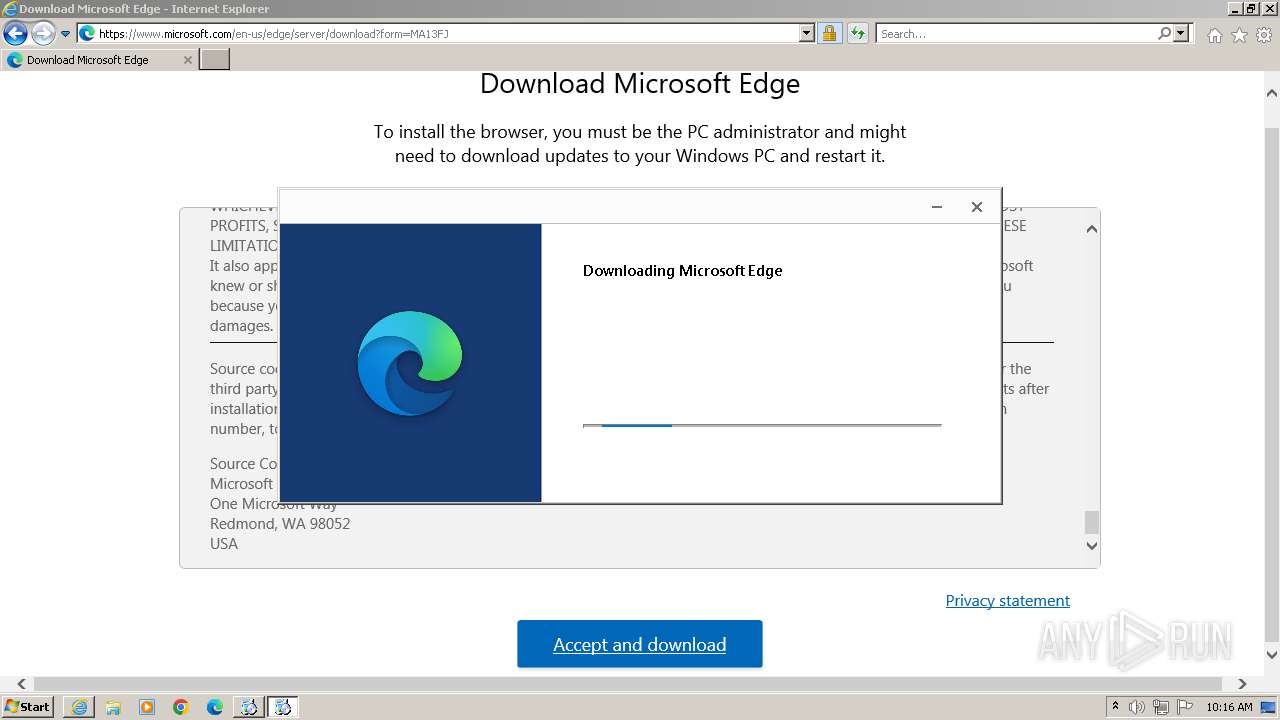Run search with the magnifier icon
This screenshot has height=720, width=1280.
click(1164, 34)
